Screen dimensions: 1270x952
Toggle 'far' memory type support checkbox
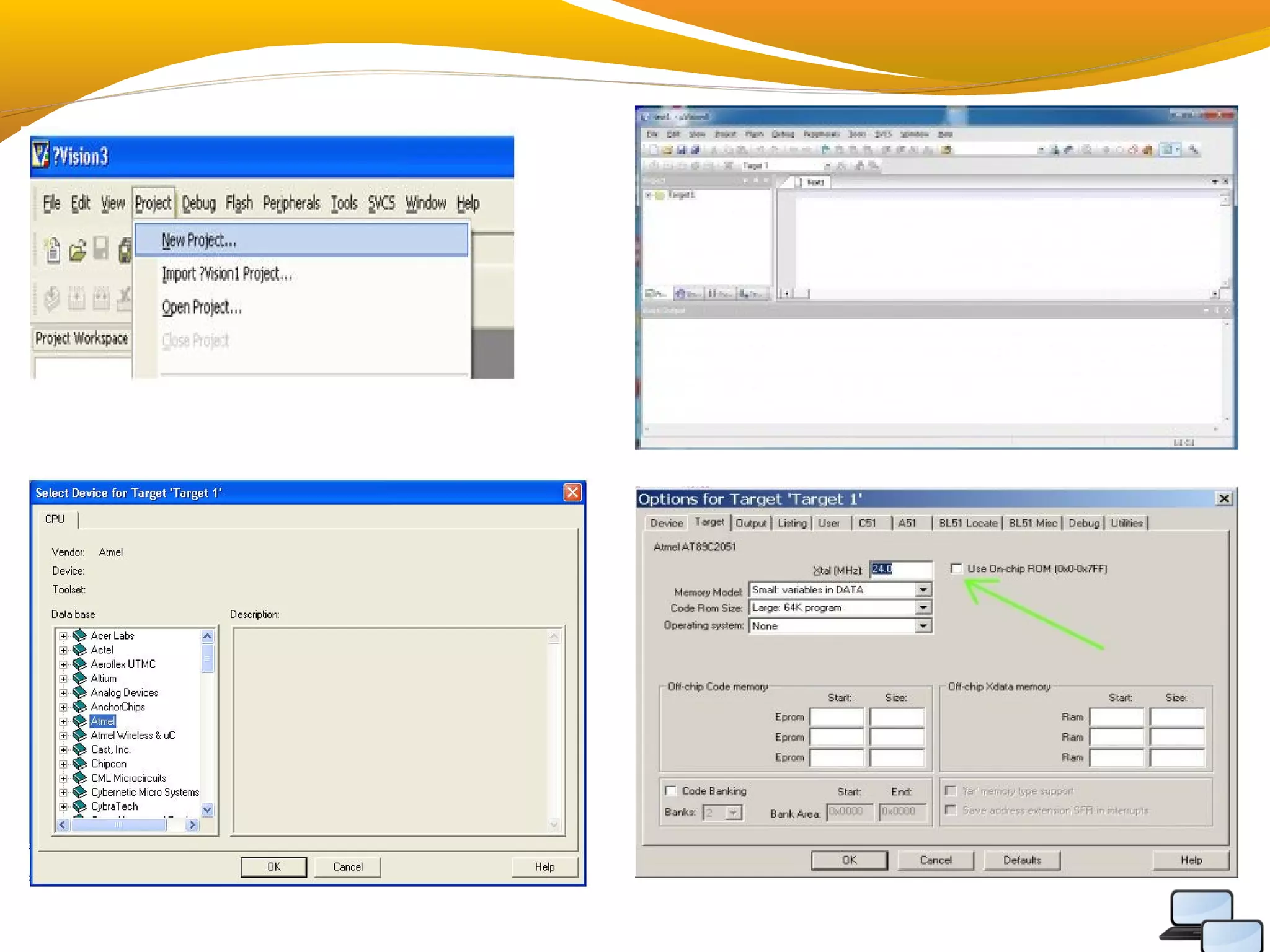tap(950, 790)
